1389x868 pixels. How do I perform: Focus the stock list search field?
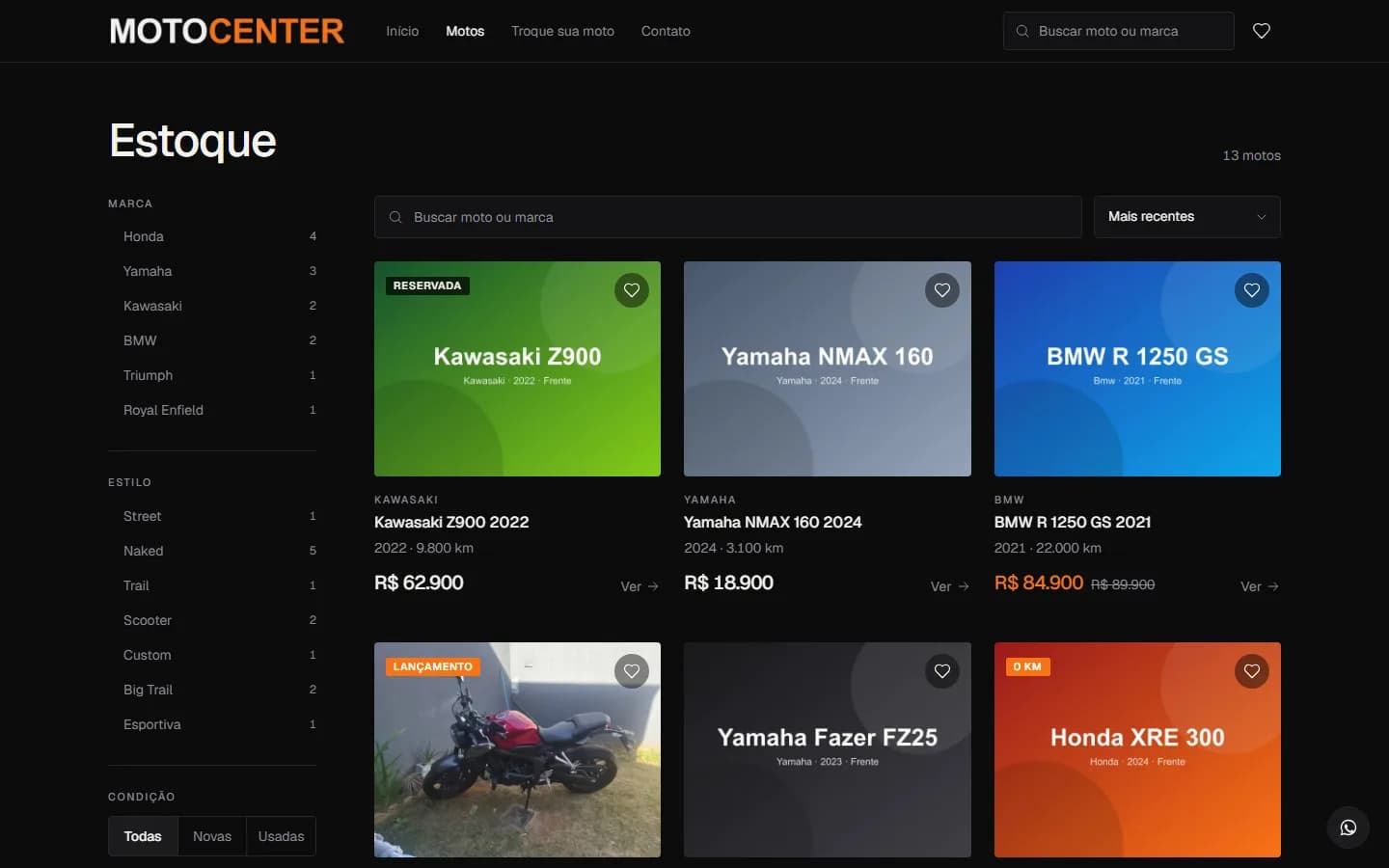728,217
